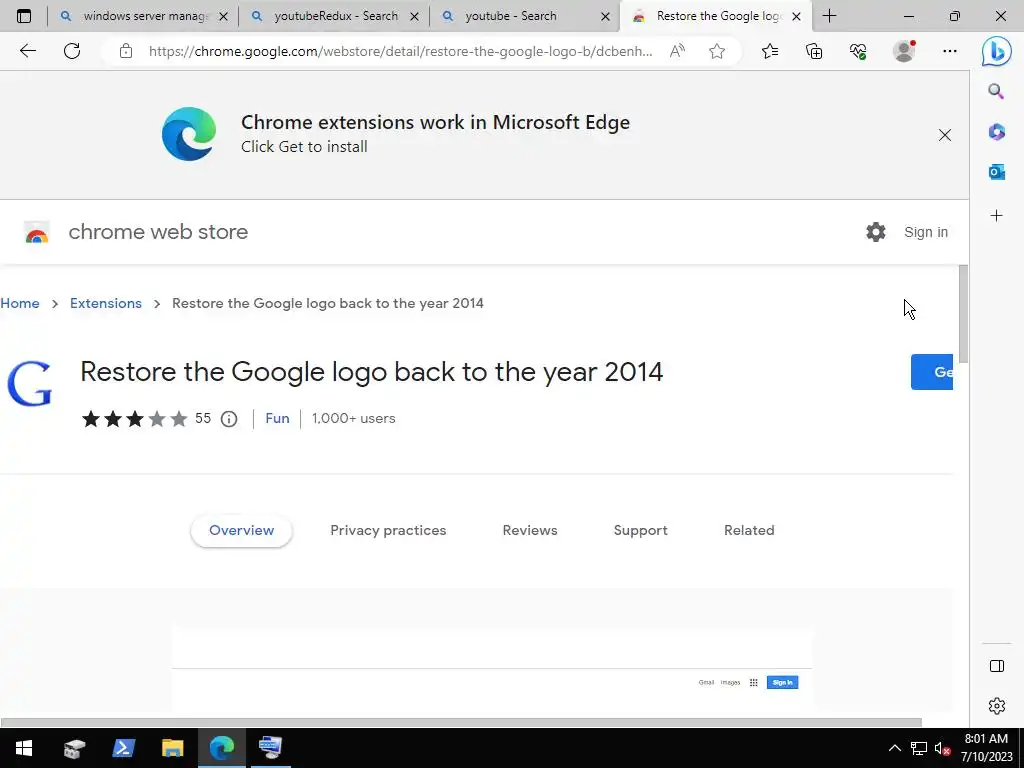
Task: Open the Reviews tab
Action: pyautogui.click(x=530, y=530)
